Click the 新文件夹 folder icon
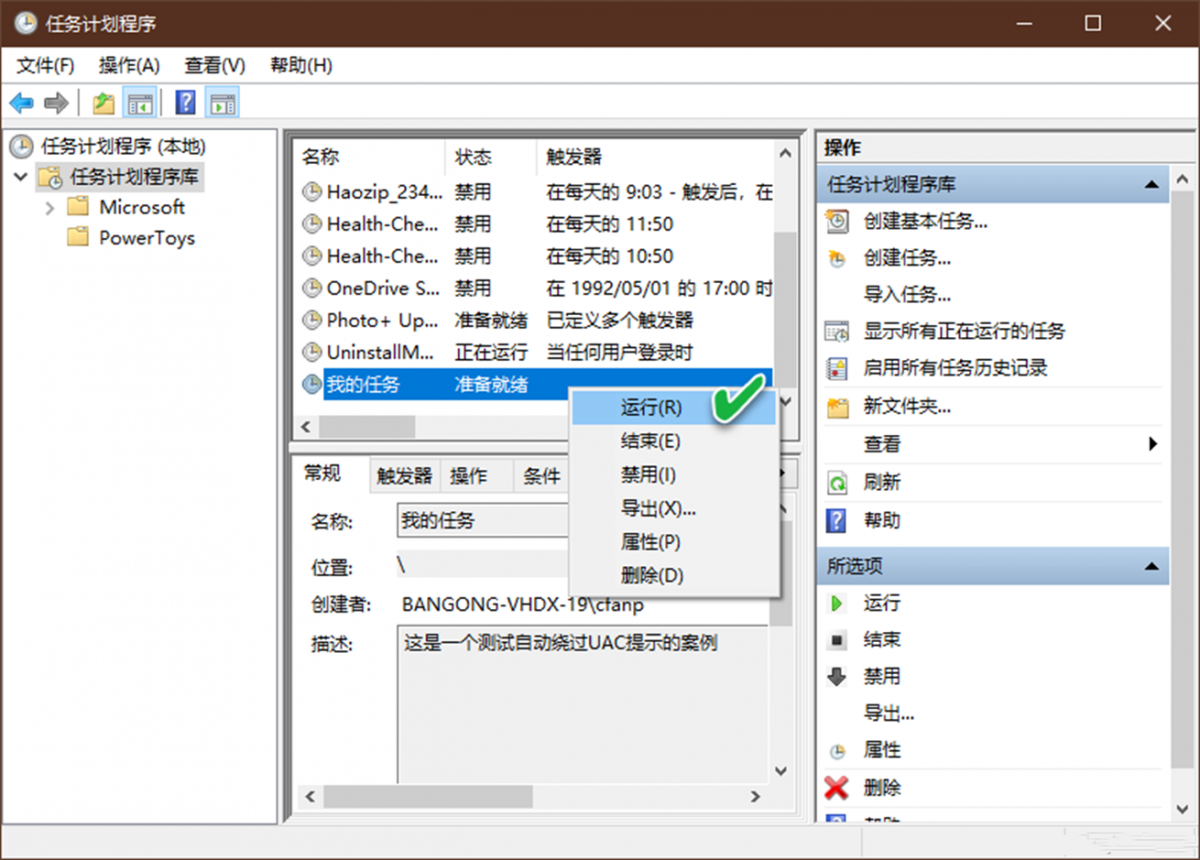1200x860 pixels. click(x=835, y=406)
